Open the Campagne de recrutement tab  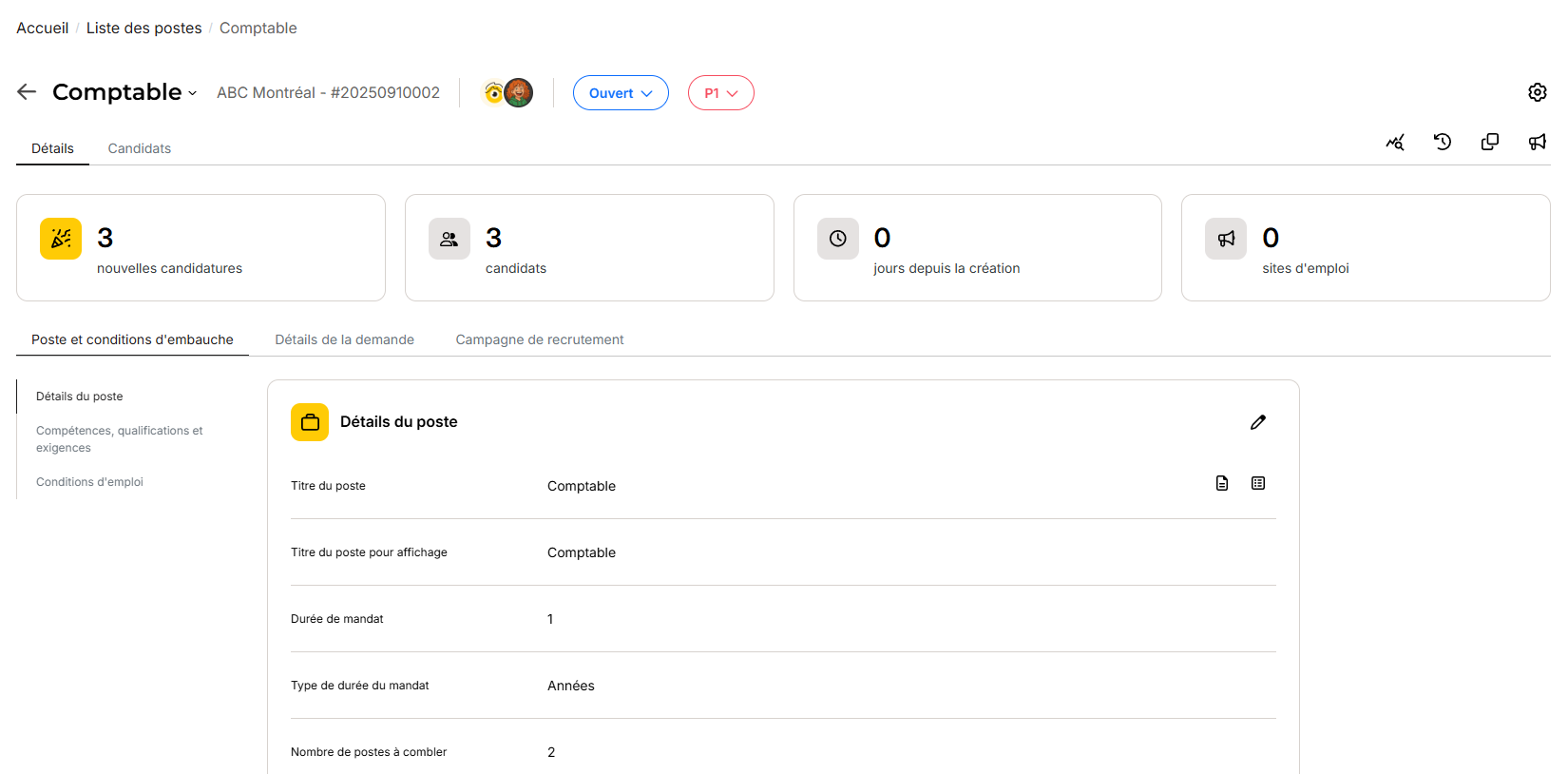pos(540,339)
